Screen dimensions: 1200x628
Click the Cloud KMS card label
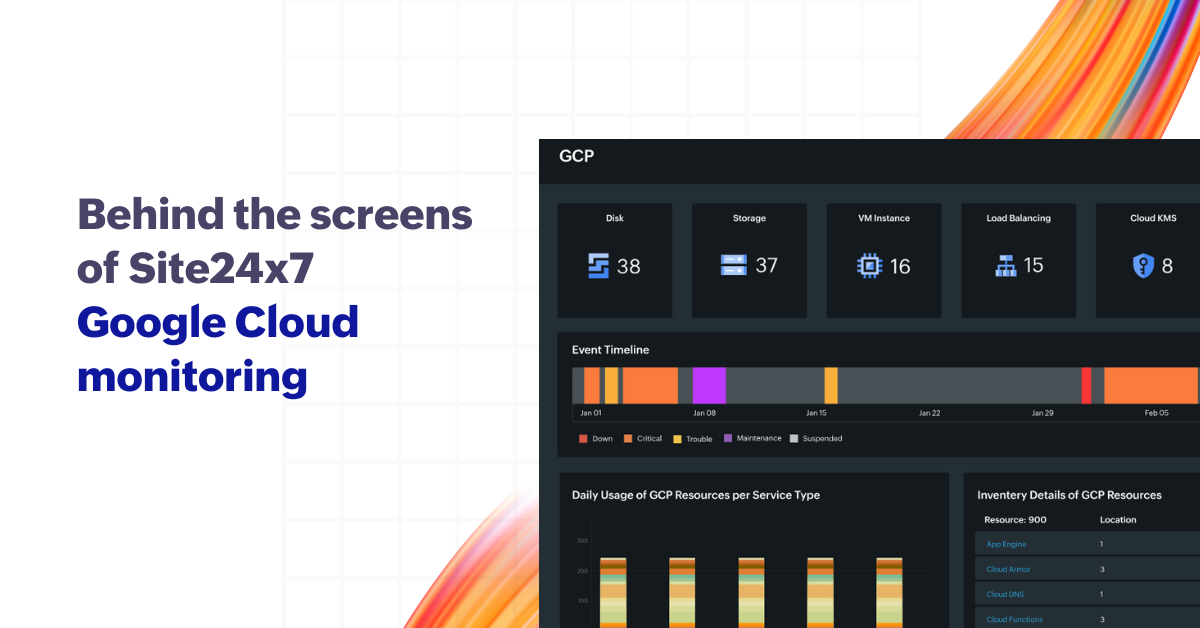coord(1153,218)
